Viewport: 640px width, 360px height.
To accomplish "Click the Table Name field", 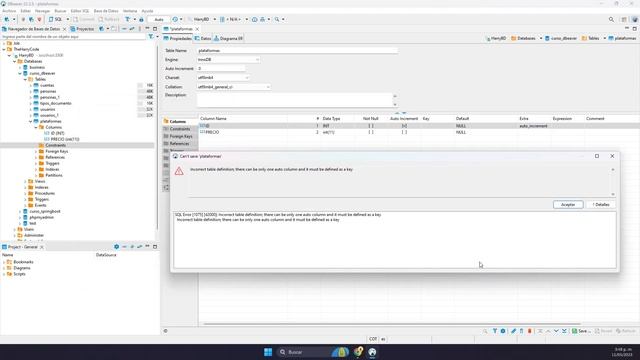I will click(x=297, y=51).
